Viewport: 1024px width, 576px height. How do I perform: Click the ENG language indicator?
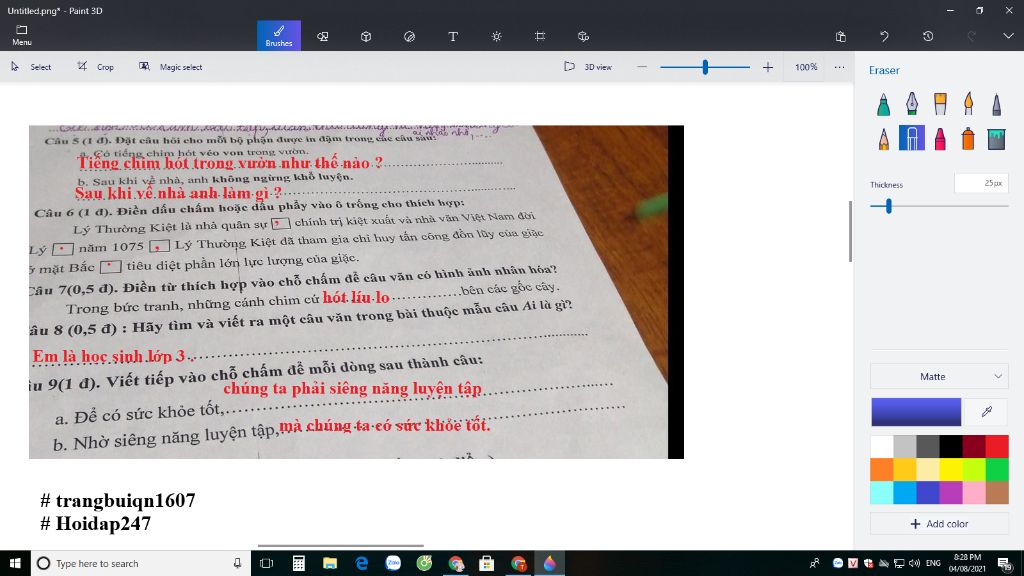(x=933, y=563)
